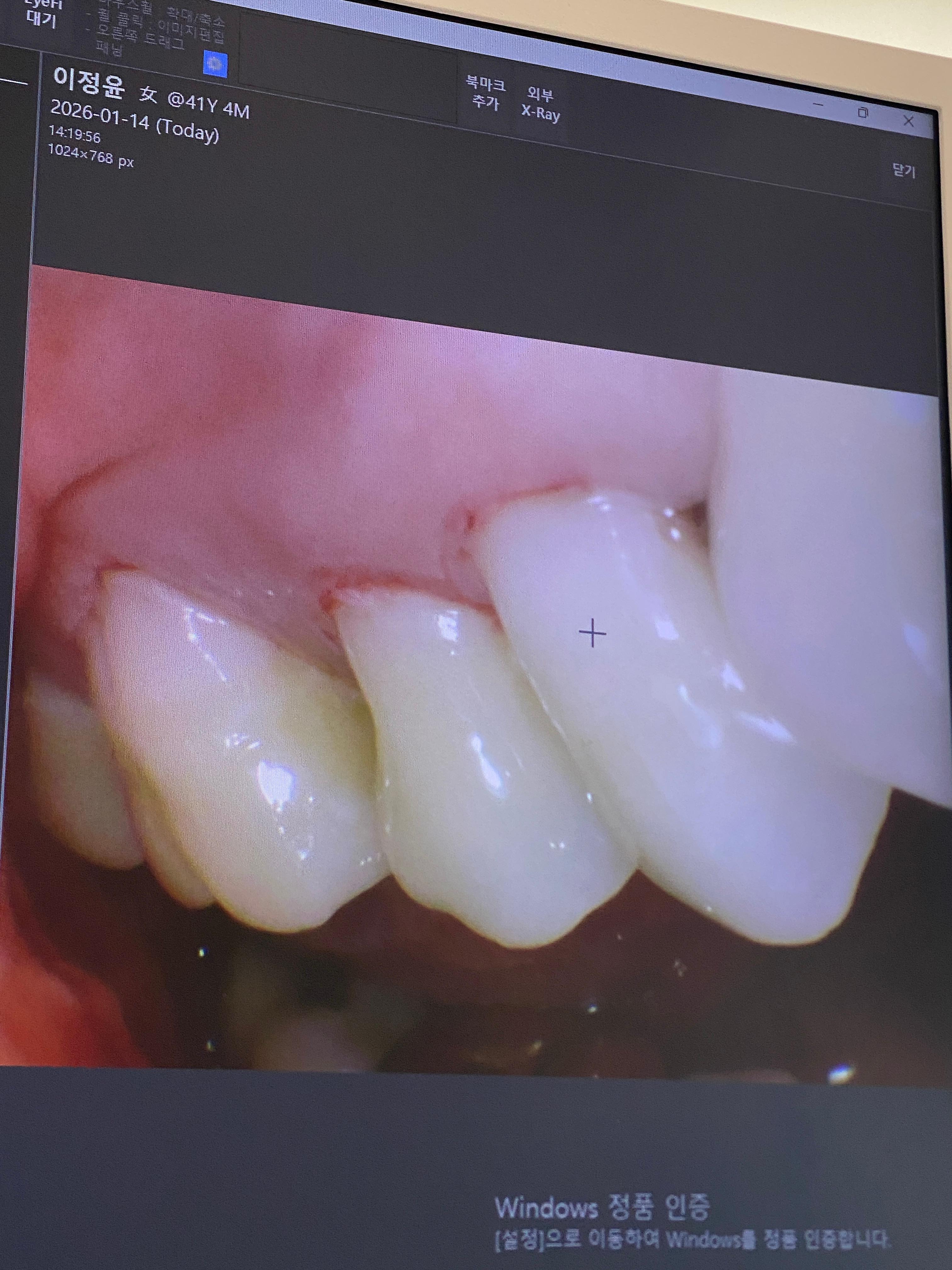Close the window with the X
952x1270 pixels.
(908, 121)
